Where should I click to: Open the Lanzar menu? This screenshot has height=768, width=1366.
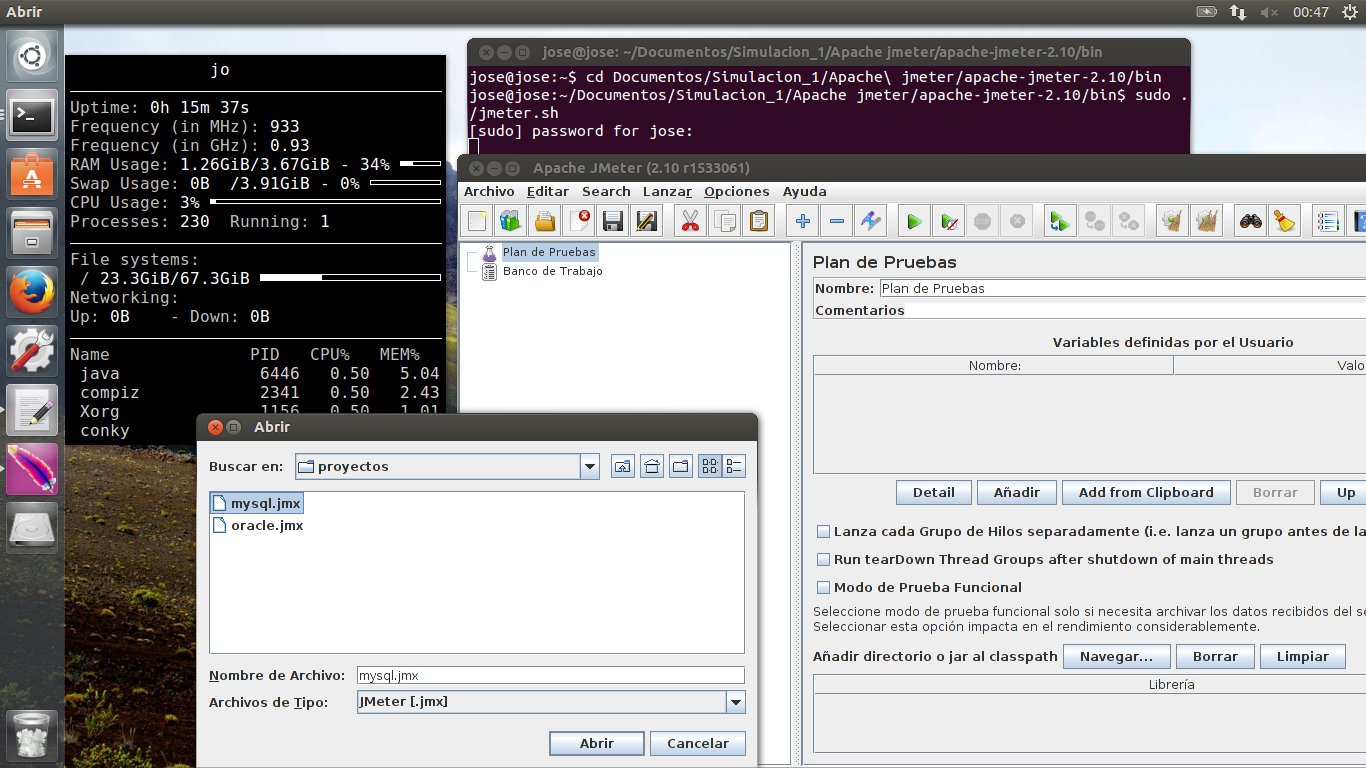(667, 191)
